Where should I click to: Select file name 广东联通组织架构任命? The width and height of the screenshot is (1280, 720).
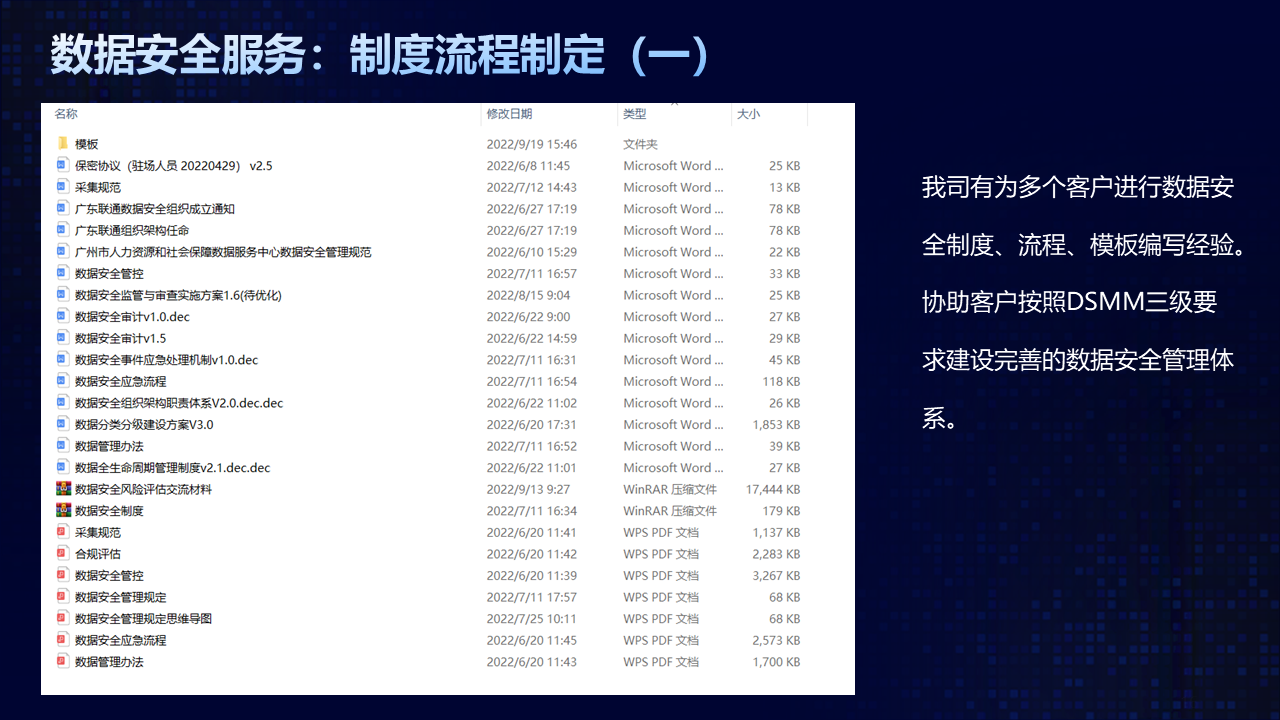[132, 230]
